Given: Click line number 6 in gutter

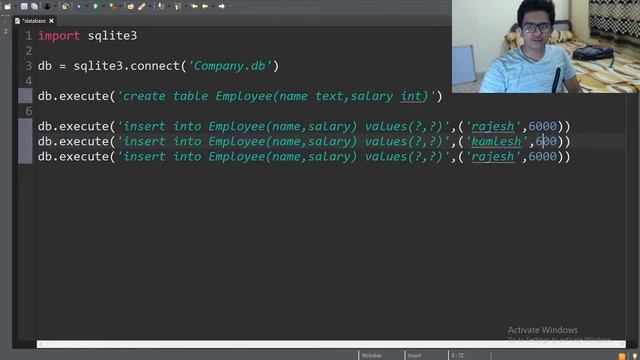Looking at the screenshot, I should point(28,111).
